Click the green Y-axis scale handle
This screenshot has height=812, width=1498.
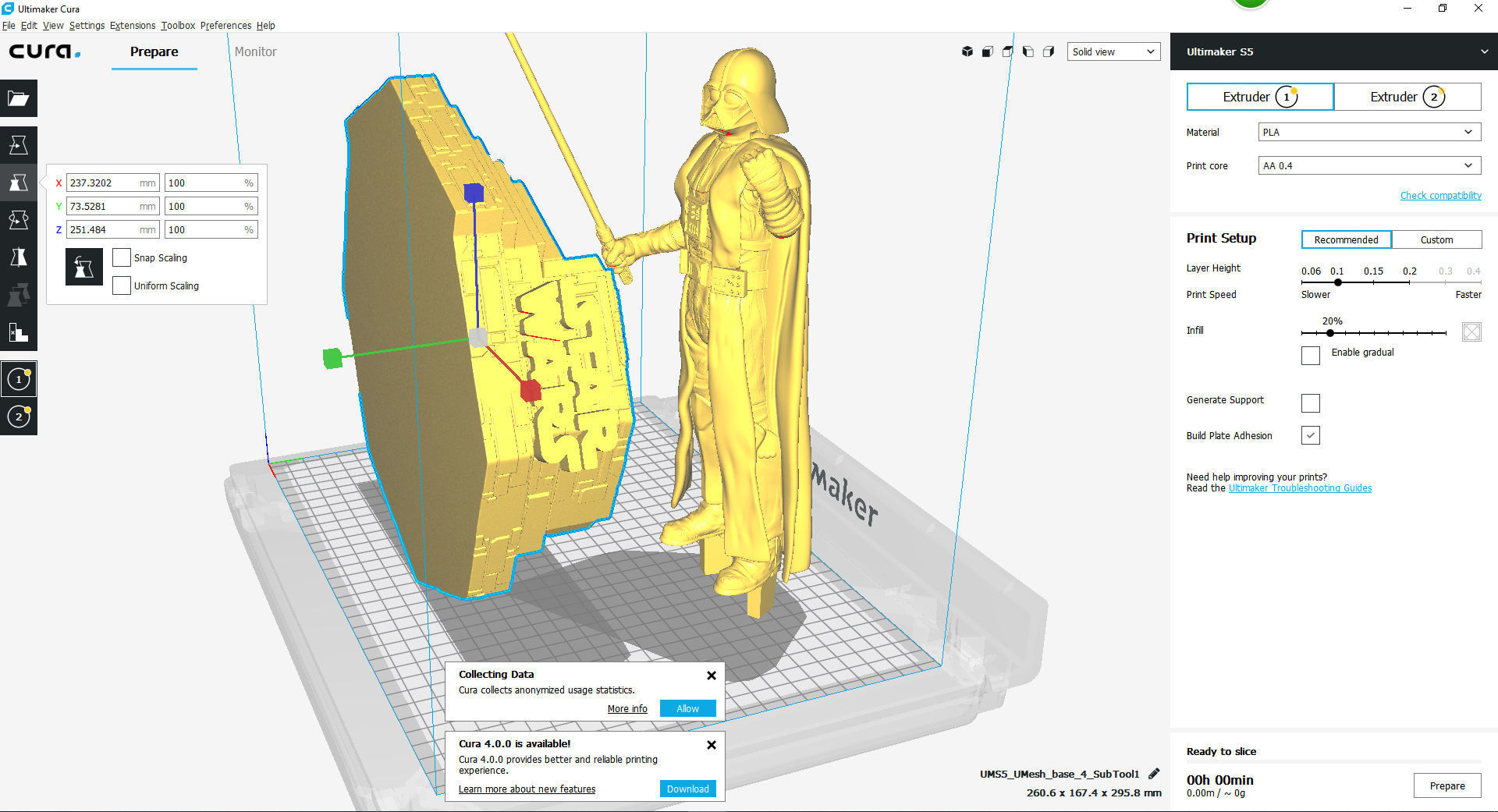click(x=332, y=358)
